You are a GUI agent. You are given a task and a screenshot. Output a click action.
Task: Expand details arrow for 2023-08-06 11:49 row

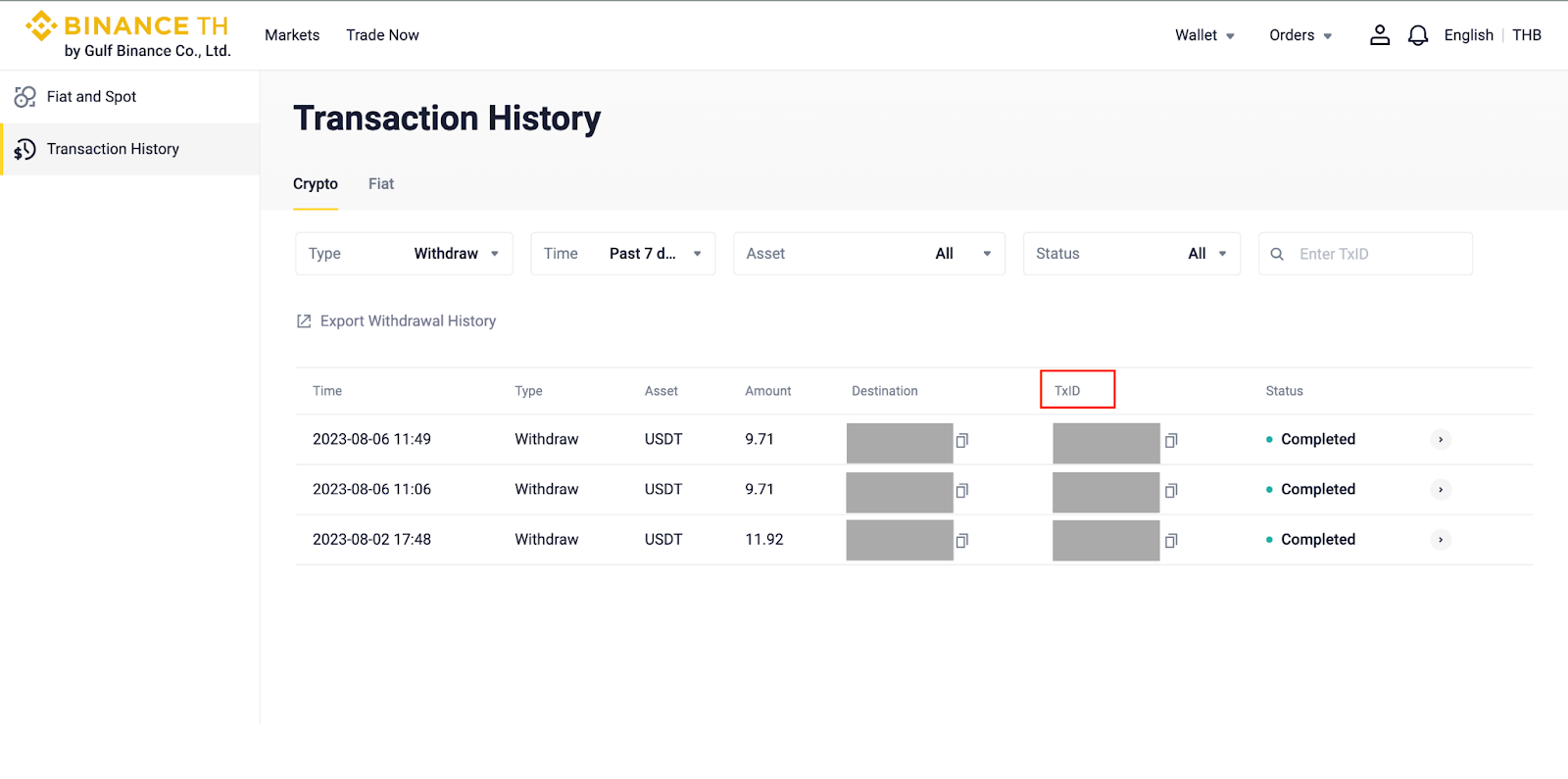pos(1441,439)
